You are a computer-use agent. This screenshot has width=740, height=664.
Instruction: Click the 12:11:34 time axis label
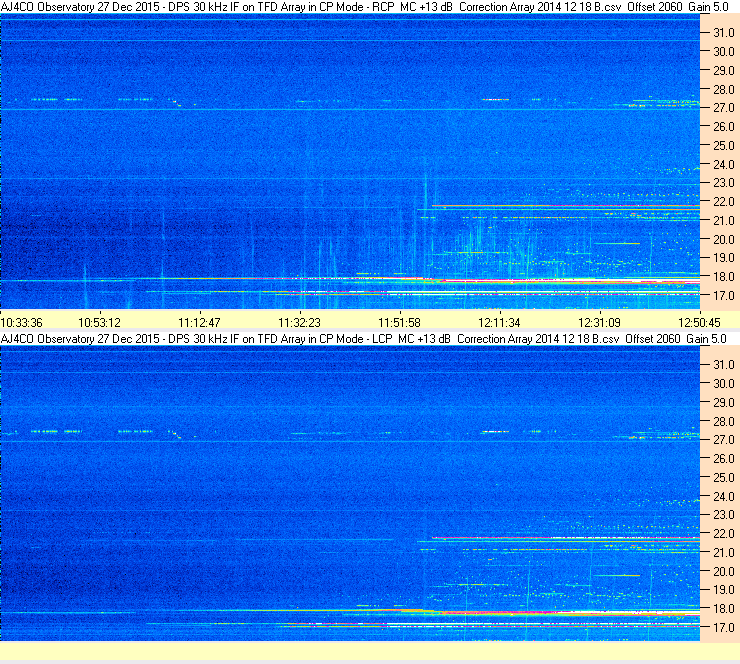(x=499, y=323)
